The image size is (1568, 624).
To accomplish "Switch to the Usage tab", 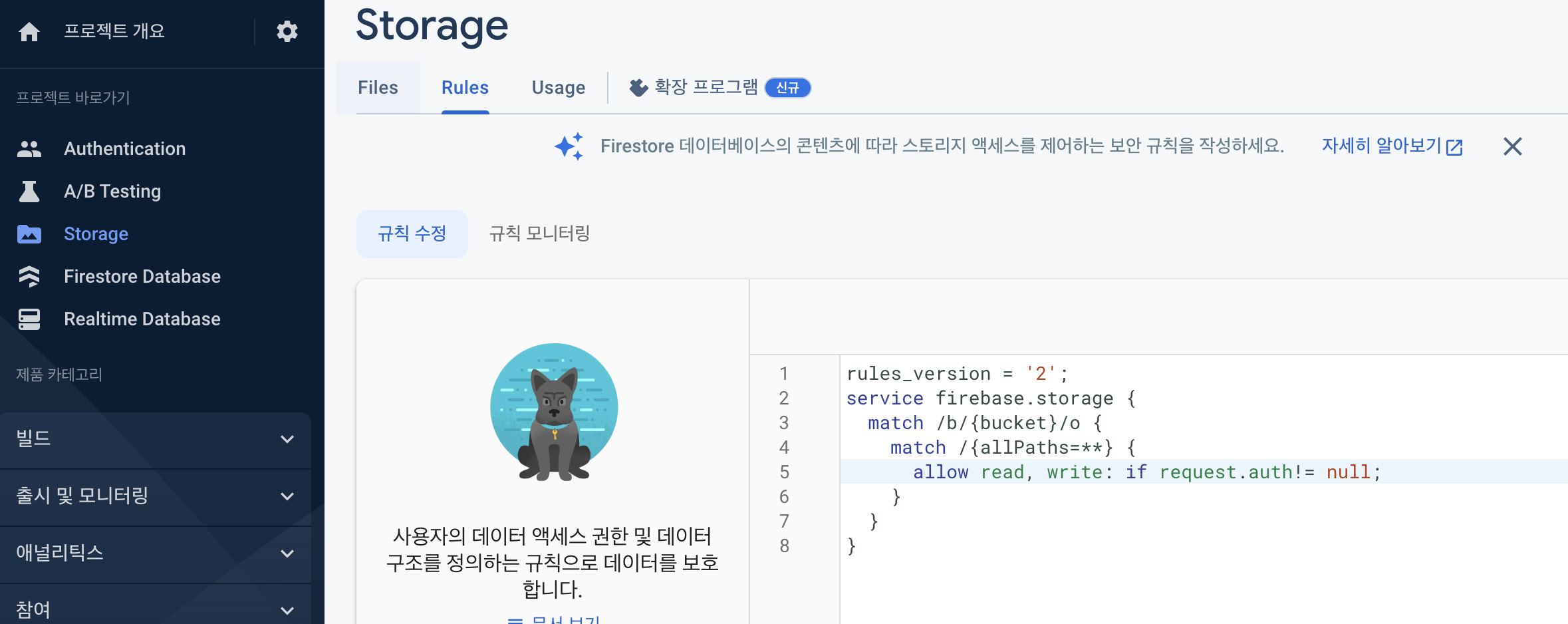I will pos(559,88).
